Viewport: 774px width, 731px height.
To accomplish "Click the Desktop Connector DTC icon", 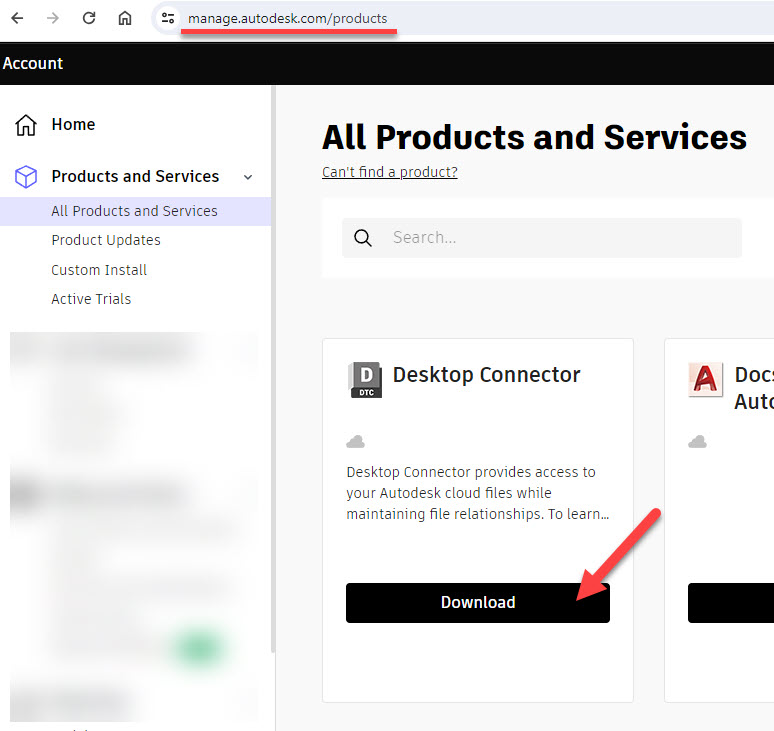I will pos(365,380).
